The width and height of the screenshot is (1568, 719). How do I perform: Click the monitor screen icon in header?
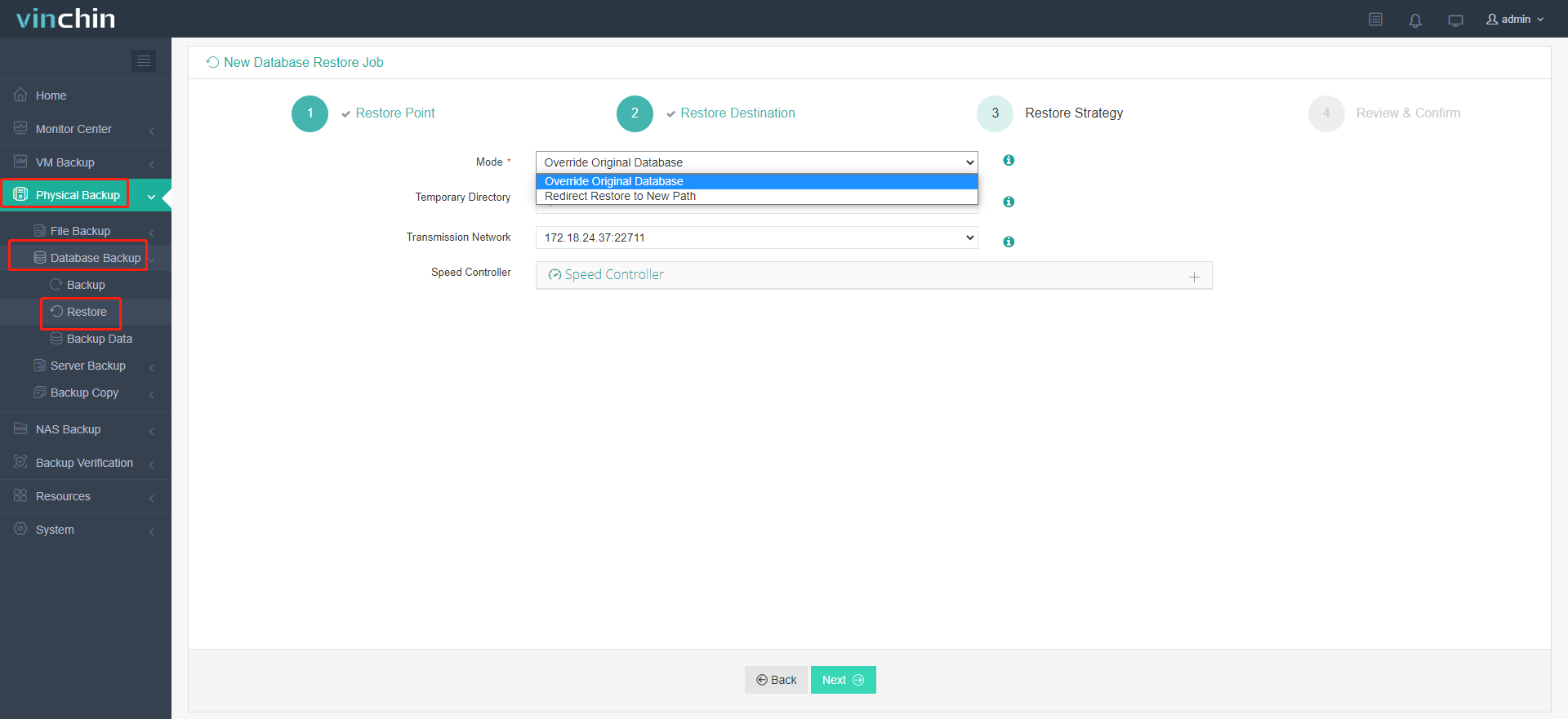coord(1455,20)
